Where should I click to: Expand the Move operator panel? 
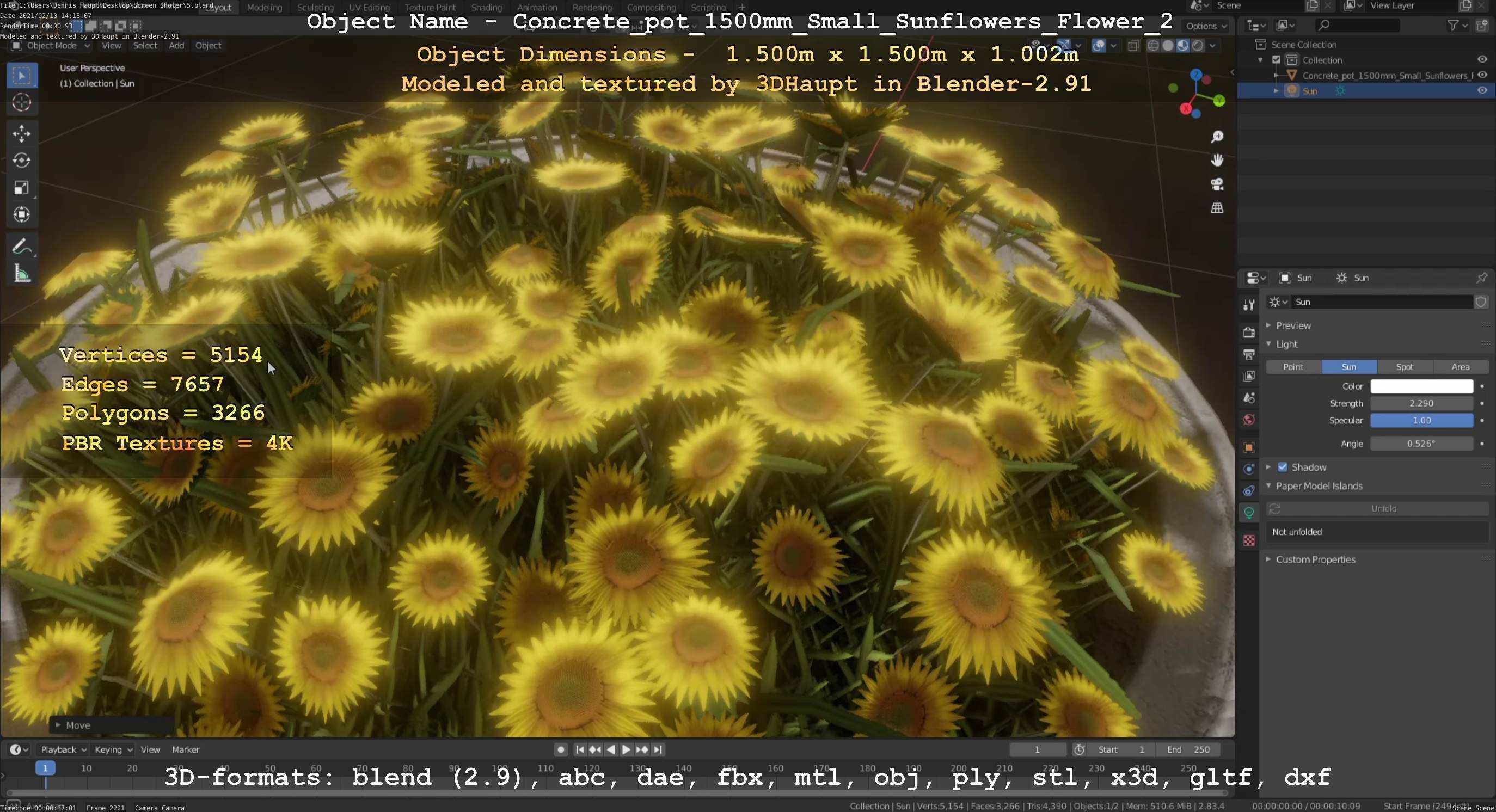click(58, 725)
